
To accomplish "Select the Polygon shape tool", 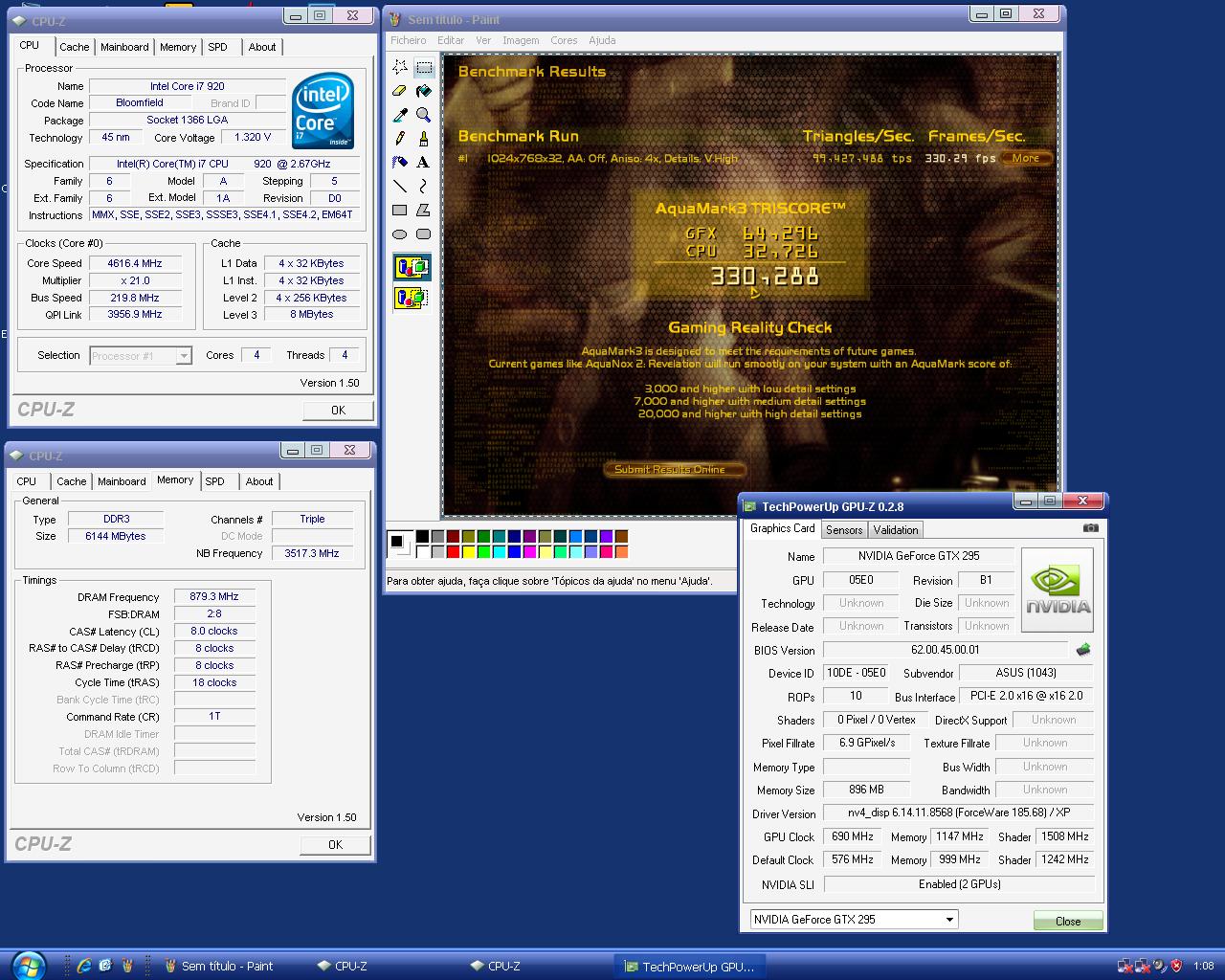I will click(424, 211).
